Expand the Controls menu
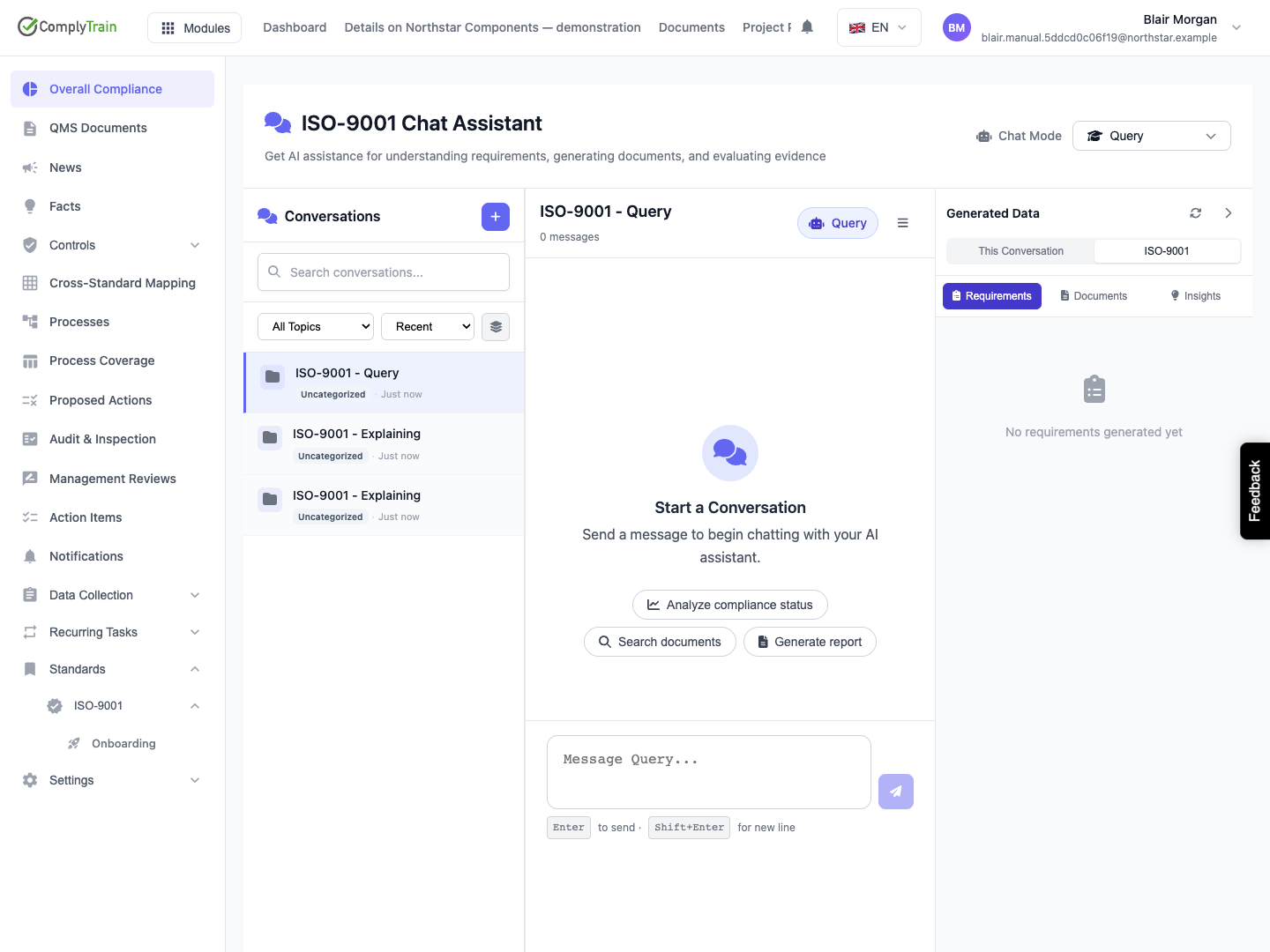This screenshot has width=1270, height=952. [x=112, y=245]
